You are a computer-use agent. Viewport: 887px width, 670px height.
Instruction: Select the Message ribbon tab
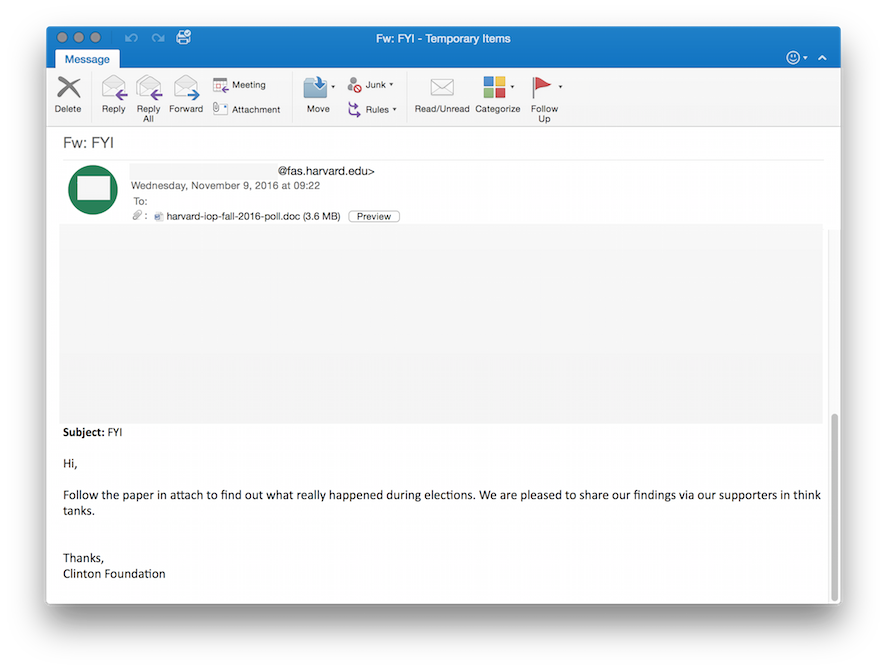[87, 59]
